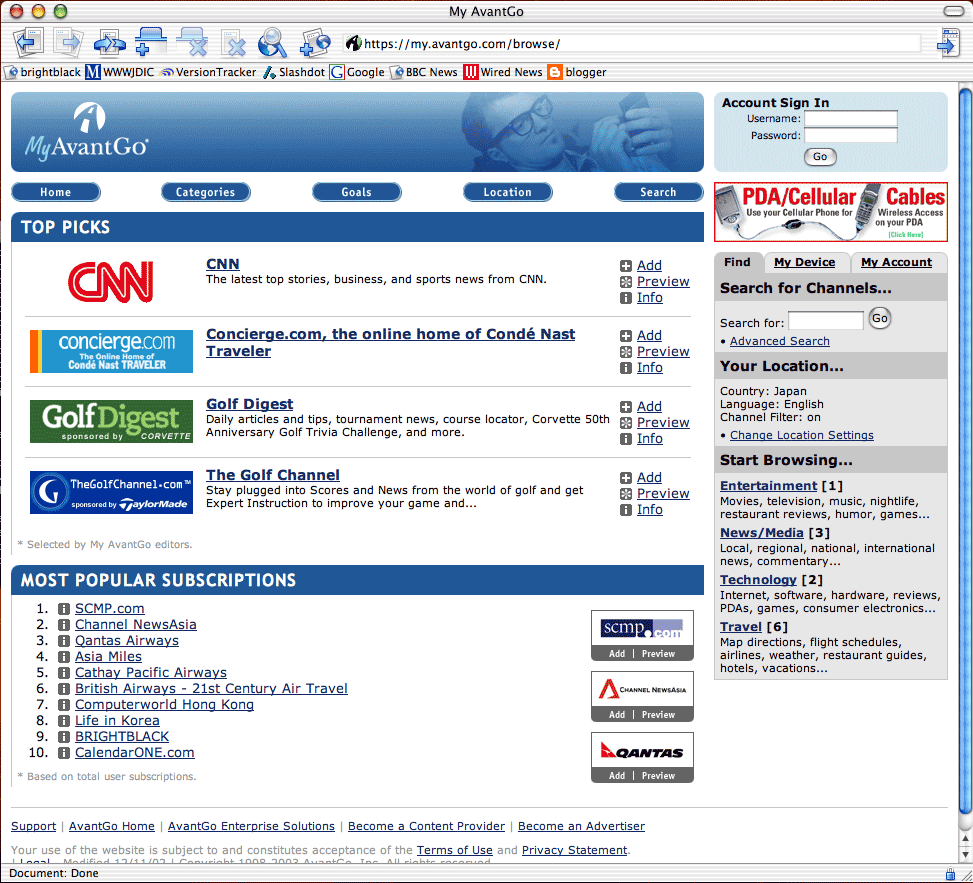Open the Search navigation button
The width and height of the screenshot is (973, 883).
tap(658, 192)
